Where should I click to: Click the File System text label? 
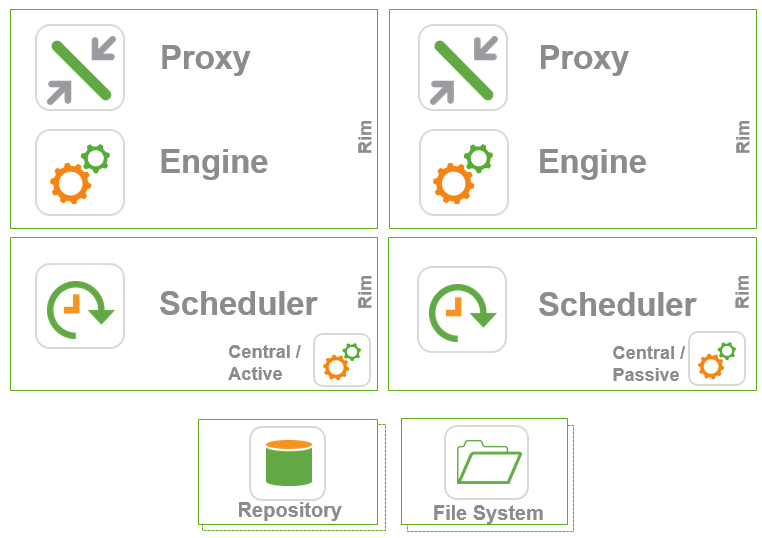pos(488,513)
